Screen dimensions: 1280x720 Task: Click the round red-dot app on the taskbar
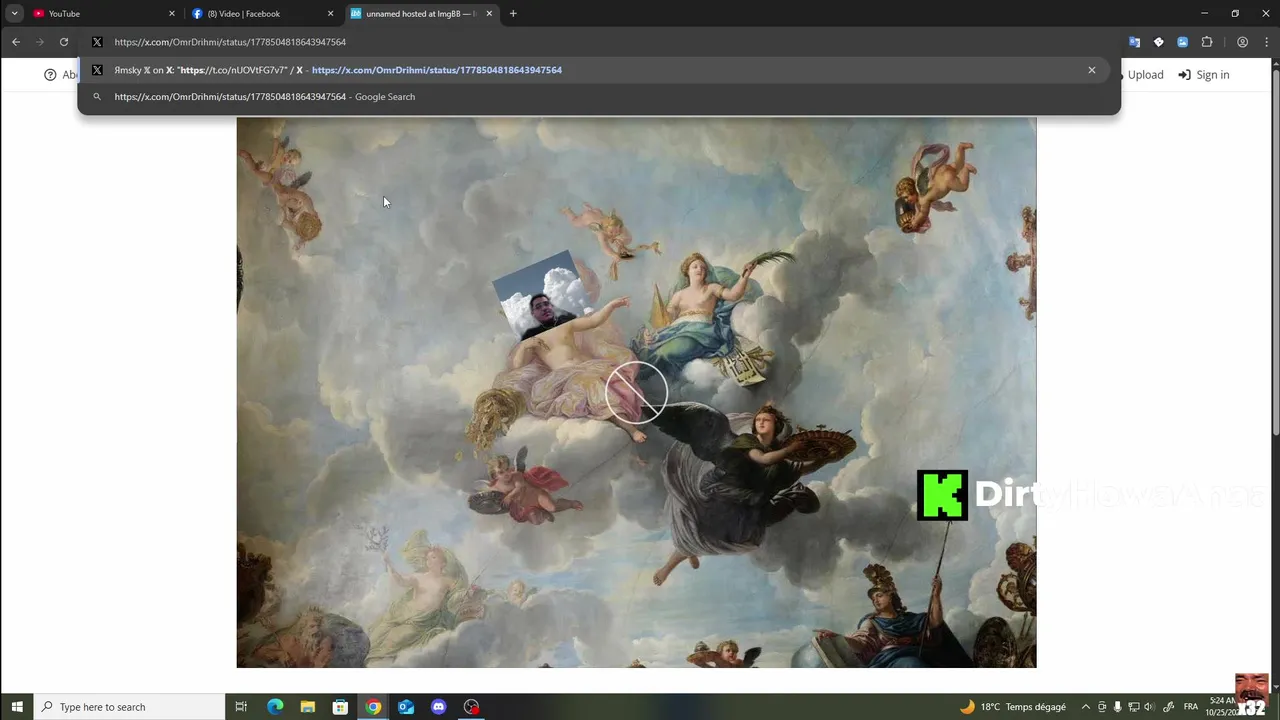(471, 707)
